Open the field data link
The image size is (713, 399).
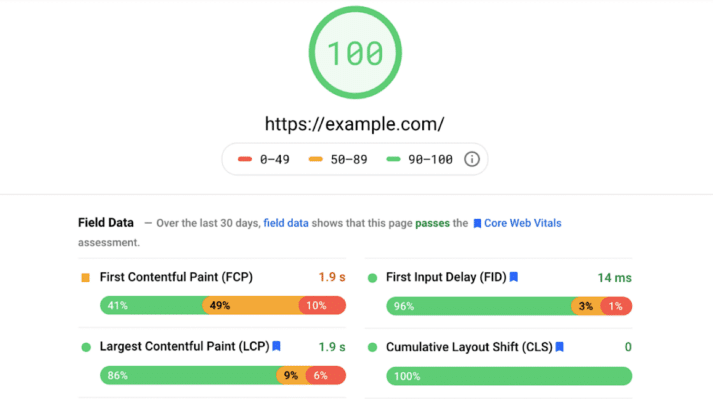[x=286, y=223]
